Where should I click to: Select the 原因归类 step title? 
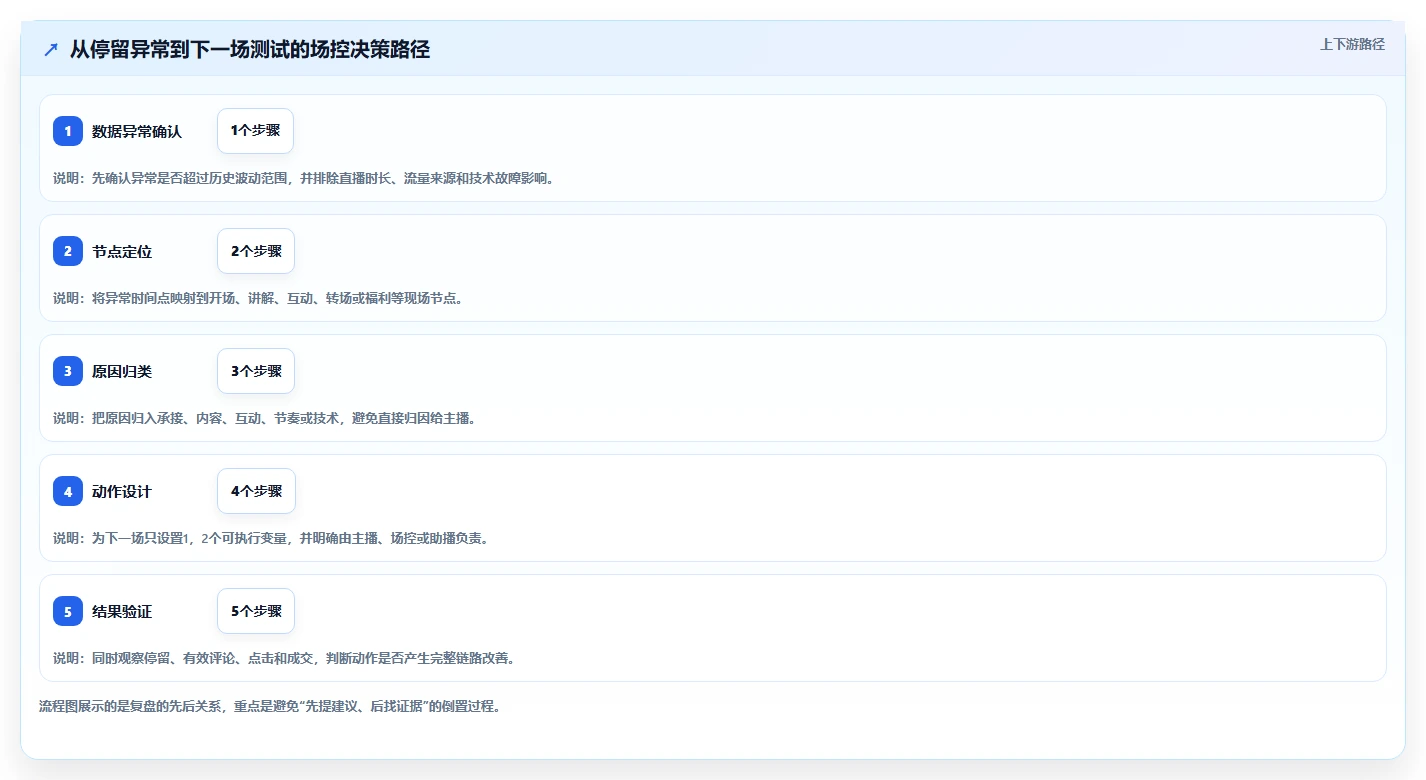tap(122, 371)
